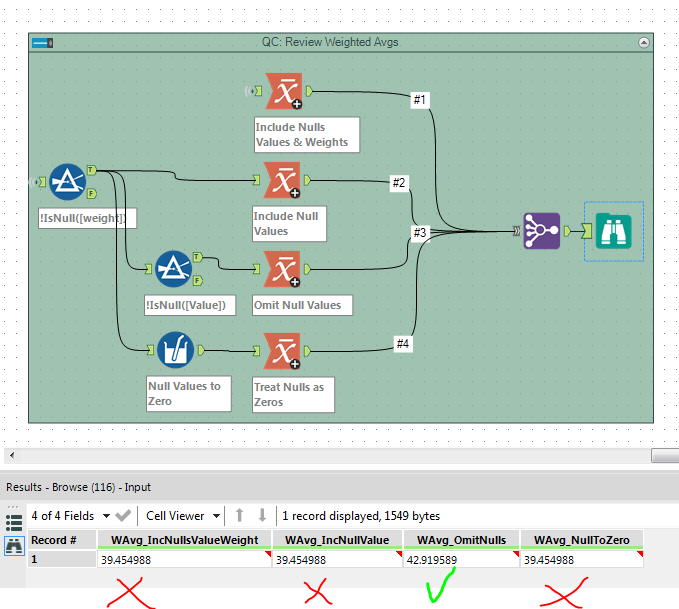679x609 pixels.
Task: Click the results panel drag handle dots
Action: (13, 507)
